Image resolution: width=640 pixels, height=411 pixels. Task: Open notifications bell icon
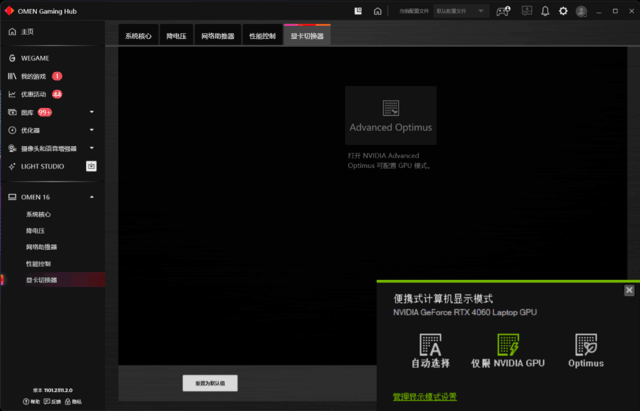[x=545, y=11]
